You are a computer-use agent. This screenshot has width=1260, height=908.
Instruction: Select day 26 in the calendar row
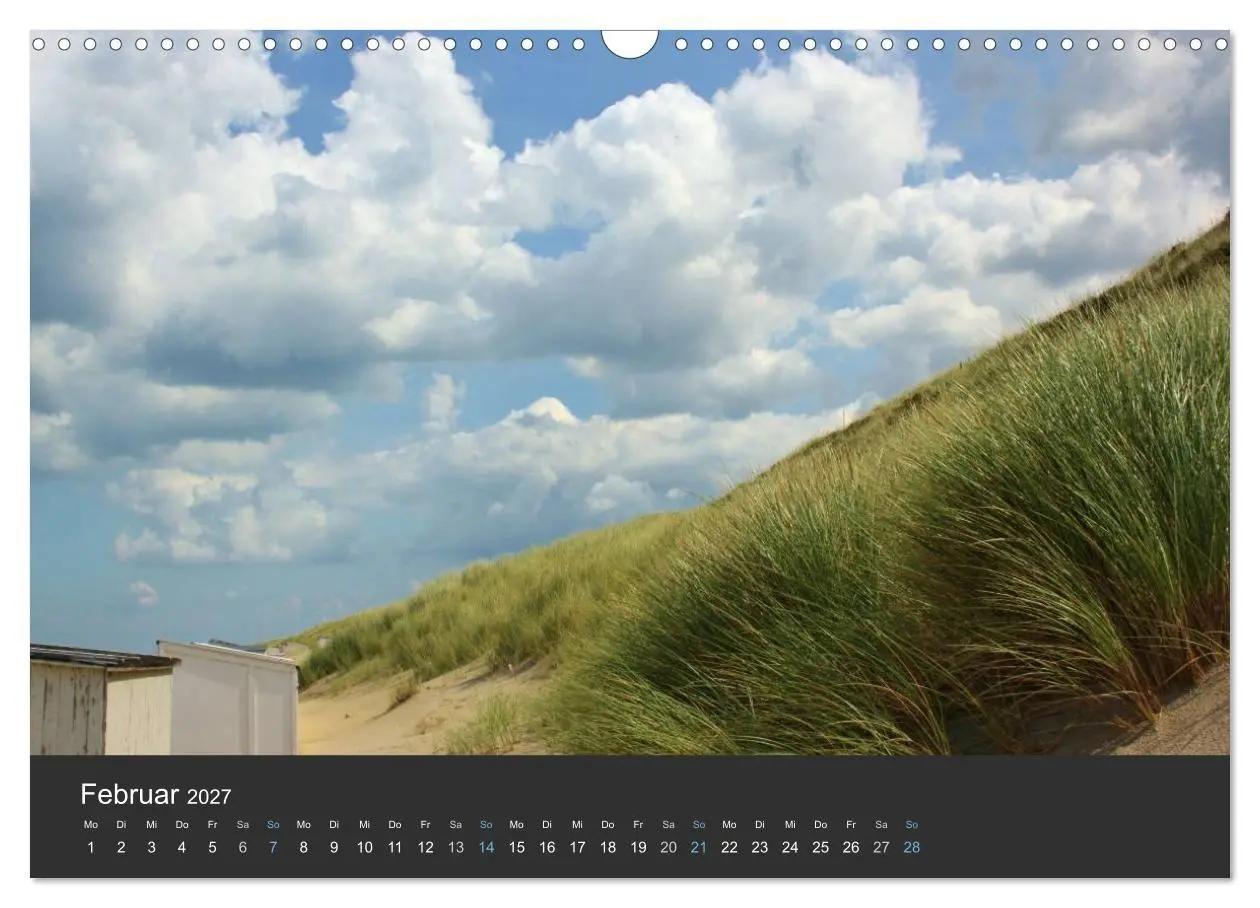coord(851,847)
